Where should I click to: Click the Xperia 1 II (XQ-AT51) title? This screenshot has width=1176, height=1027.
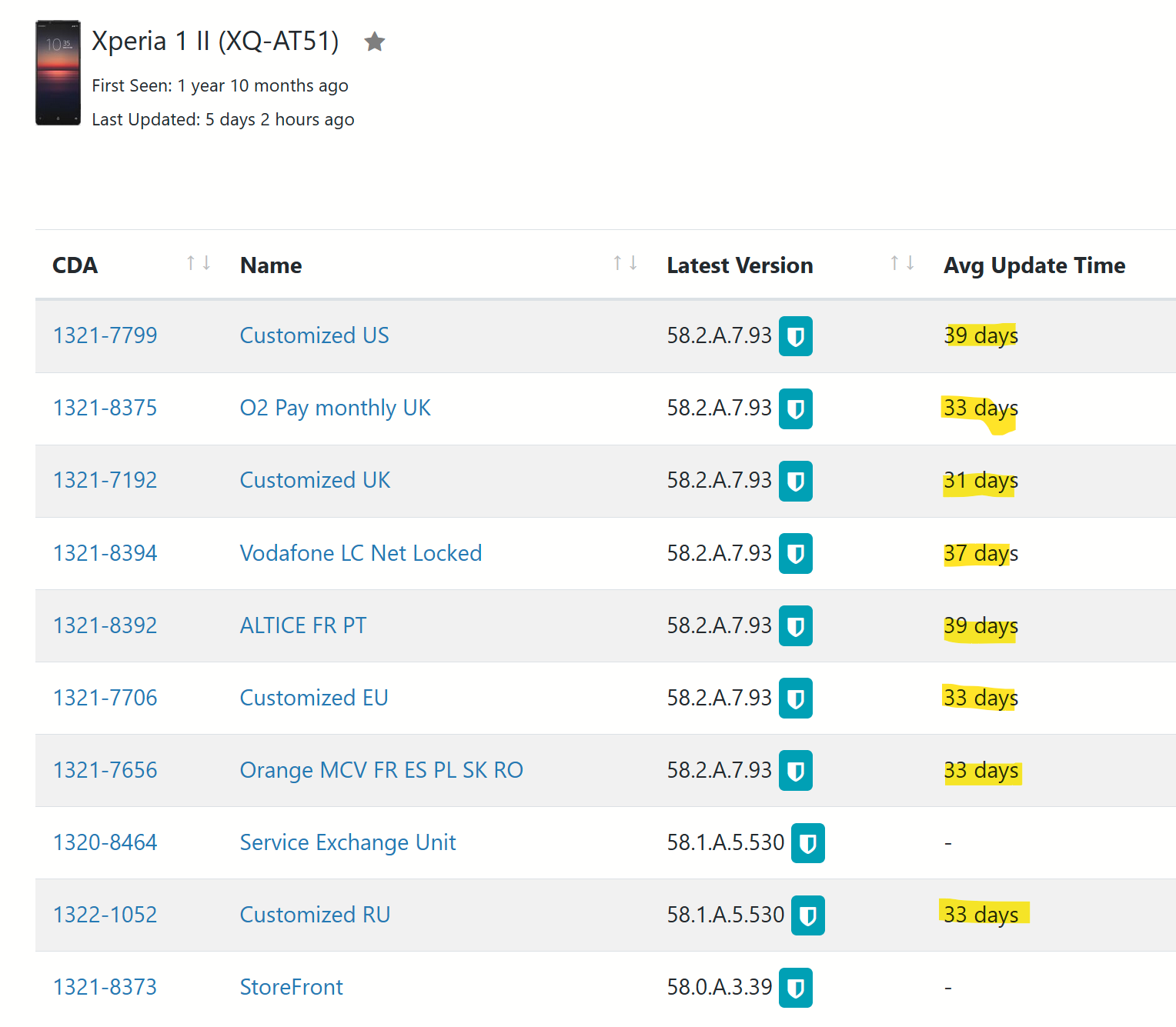coord(215,42)
